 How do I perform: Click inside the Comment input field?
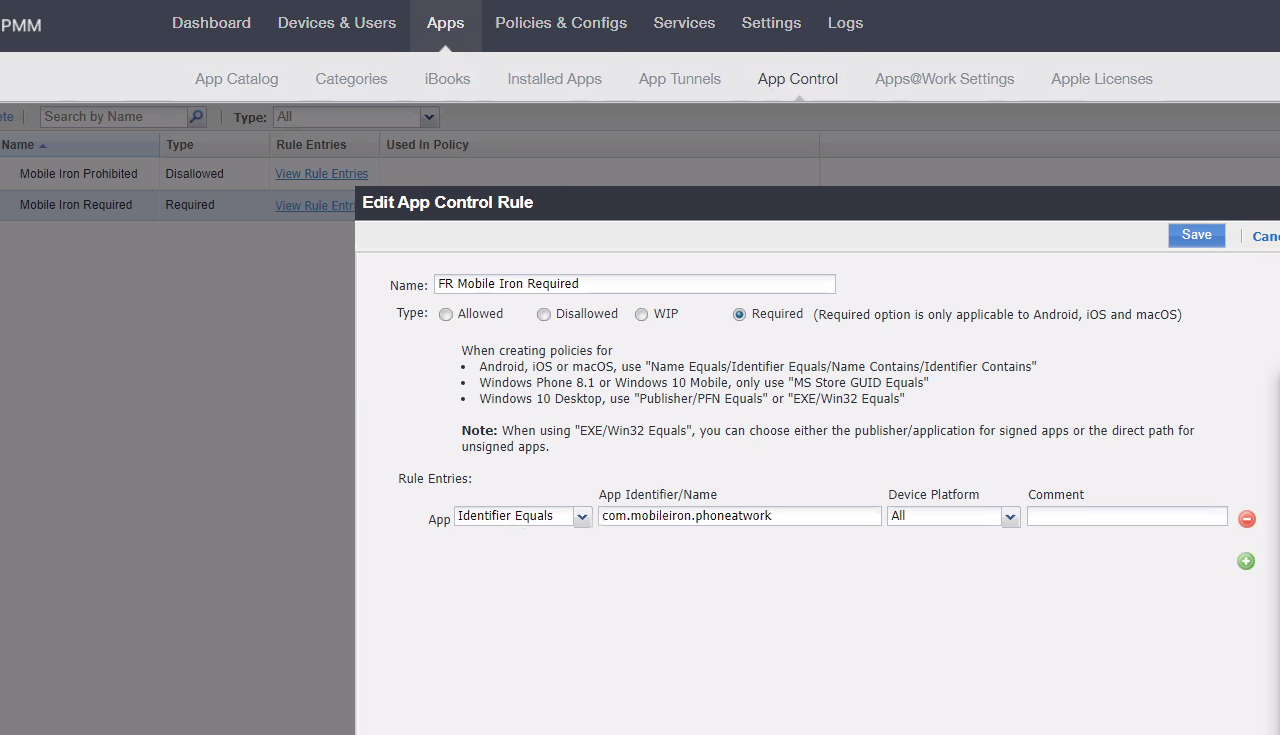pos(1127,515)
